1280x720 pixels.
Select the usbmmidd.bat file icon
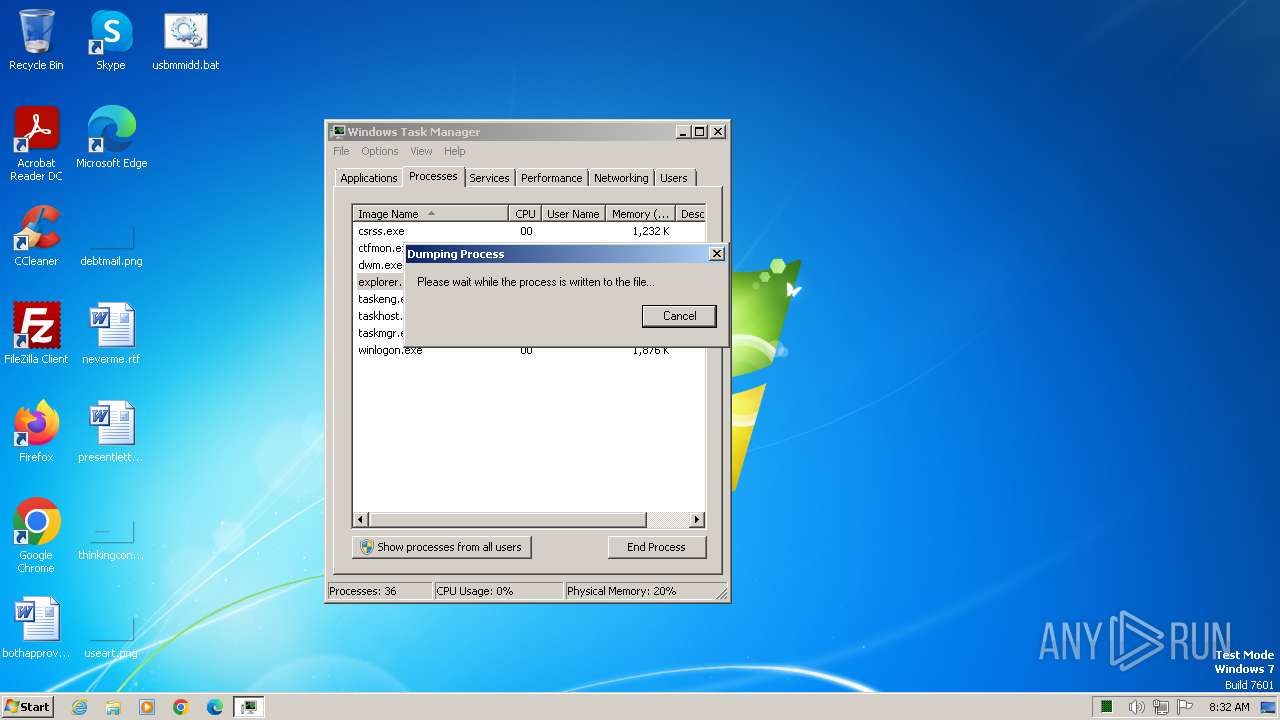pos(186,40)
